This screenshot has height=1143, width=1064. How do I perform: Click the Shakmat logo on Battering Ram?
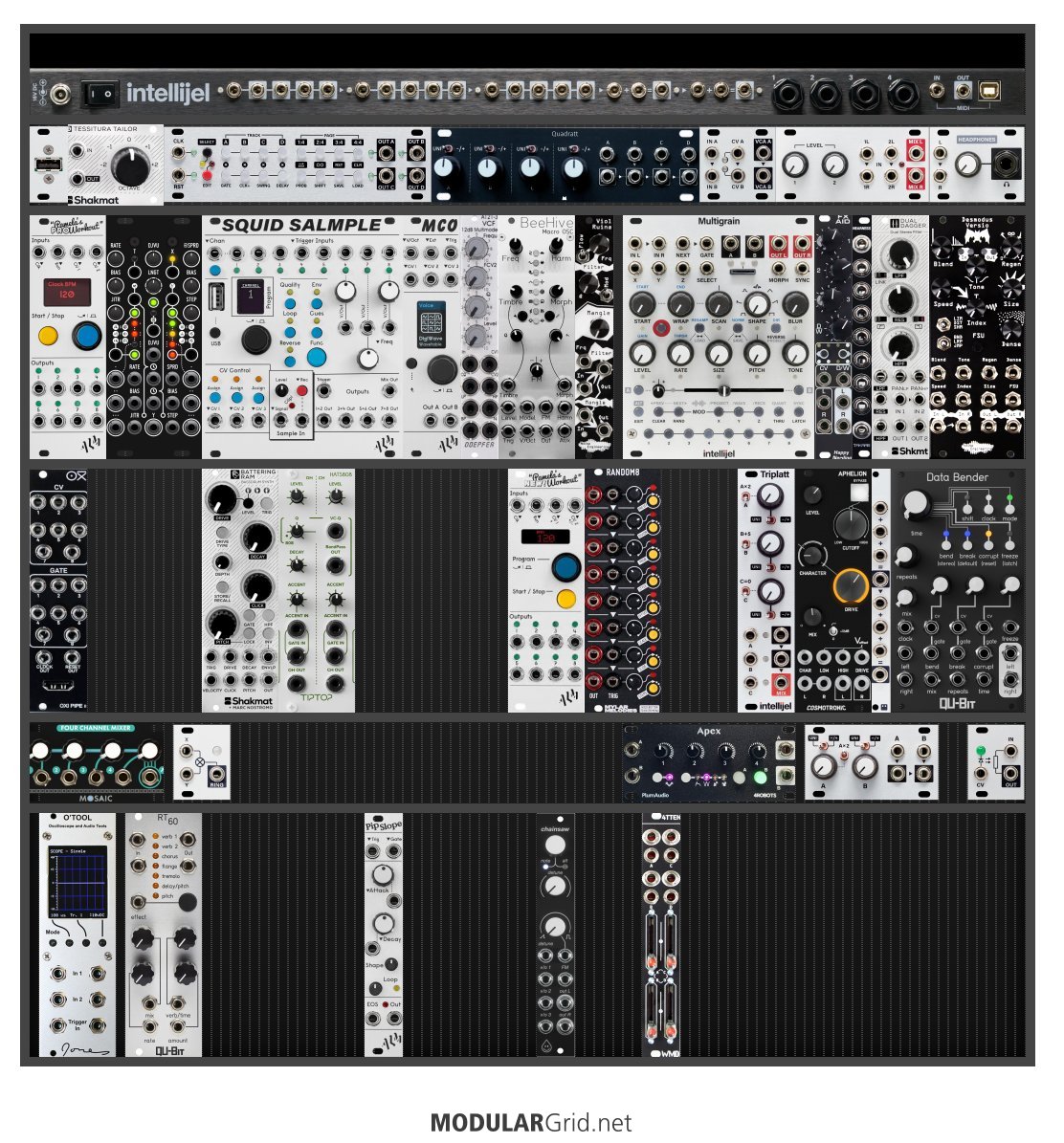click(249, 701)
